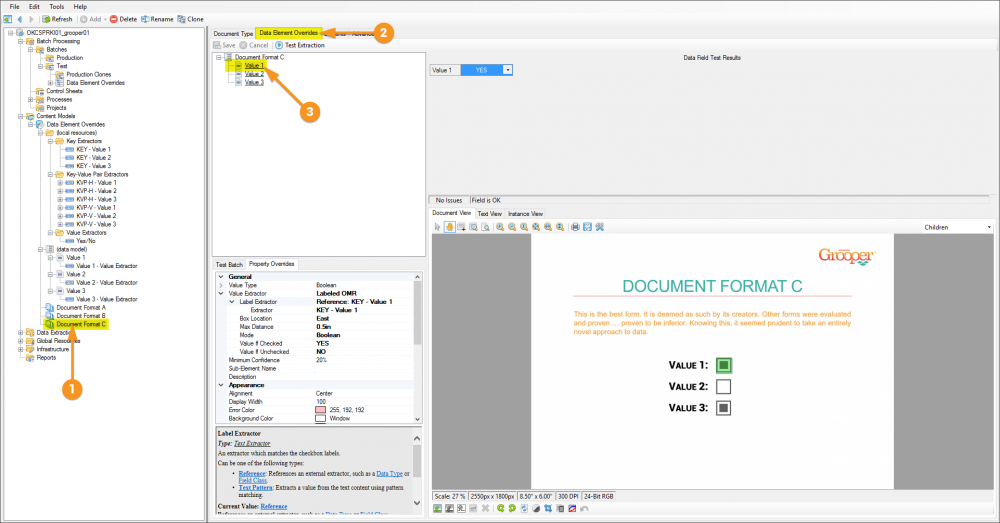The width and height of the screenshot is (1000, 523).
Task: Click the Scale 27 % status entry
Action: click(x=450, y=496)
